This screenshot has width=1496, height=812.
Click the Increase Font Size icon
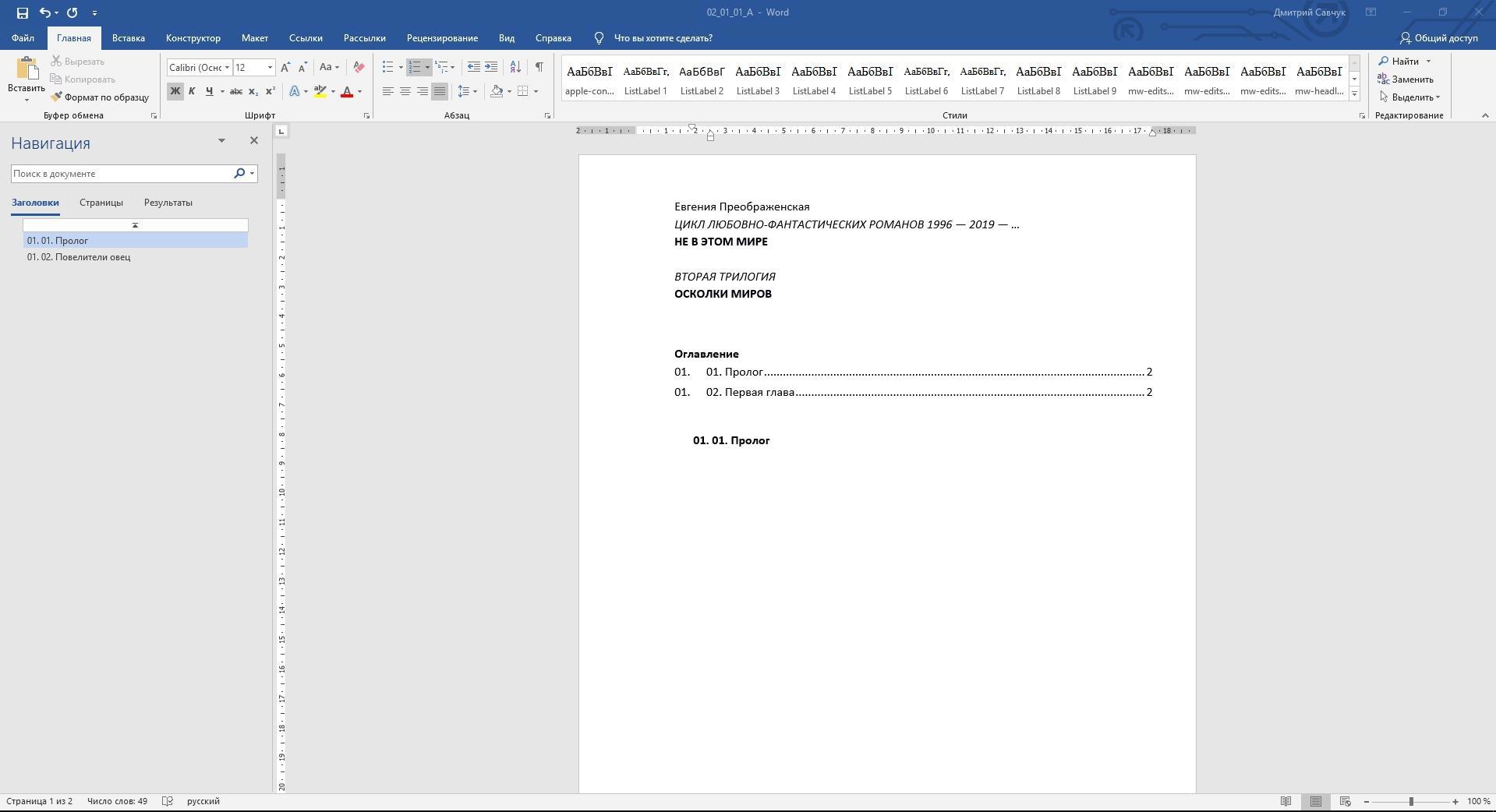(285, 67)
